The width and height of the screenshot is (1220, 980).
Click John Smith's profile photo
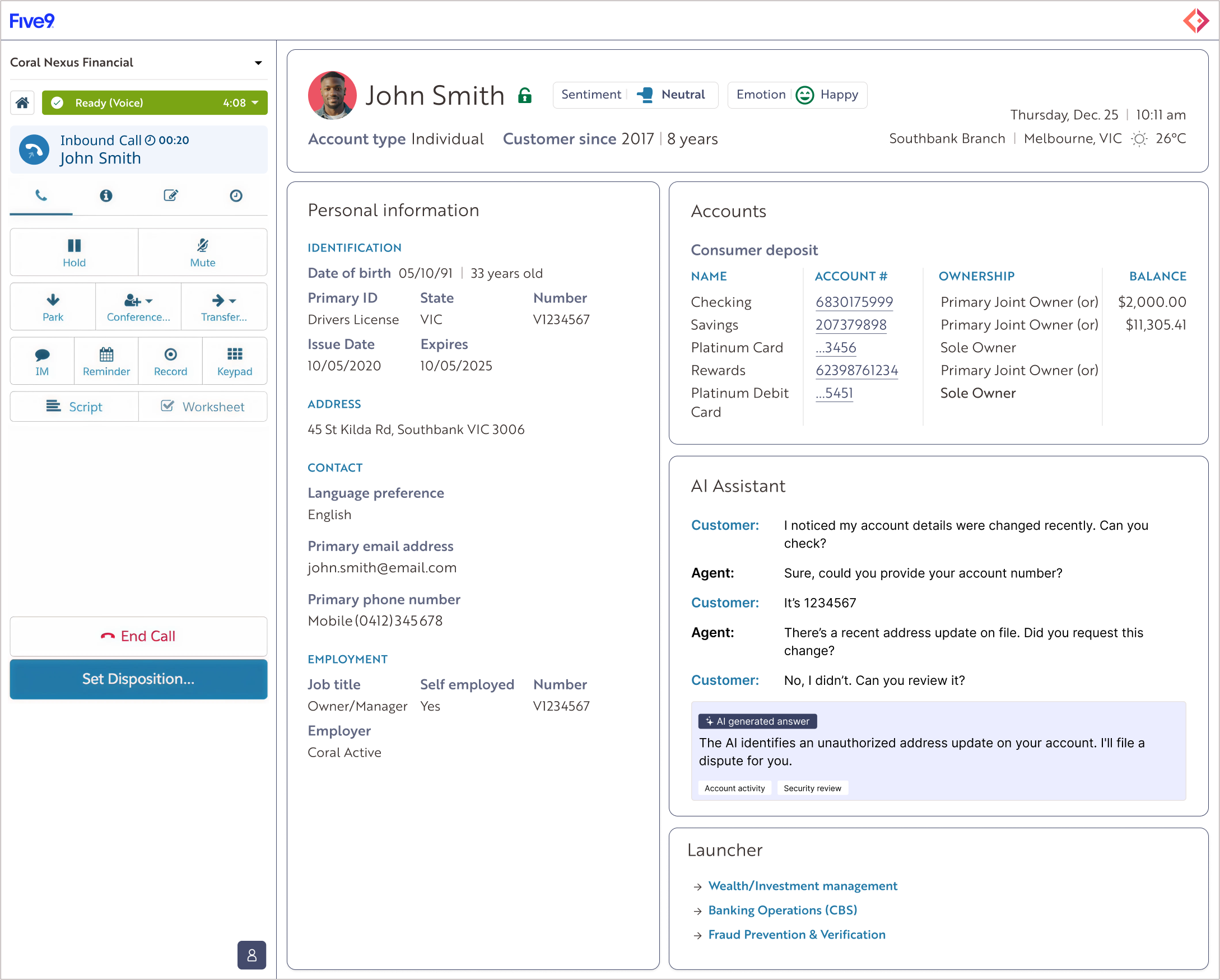click(x=332, y=95)
